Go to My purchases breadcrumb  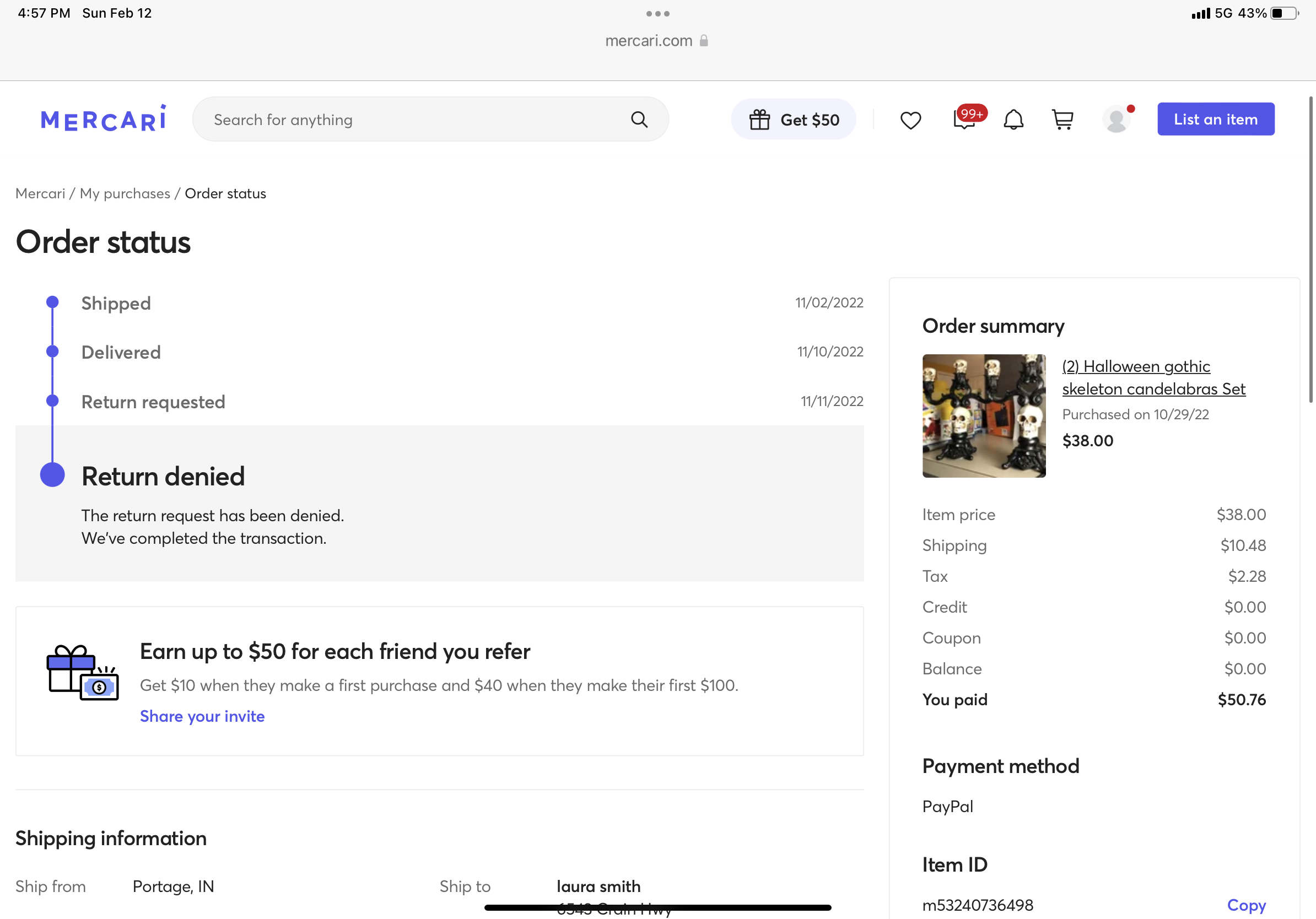[x=125, y=193]
